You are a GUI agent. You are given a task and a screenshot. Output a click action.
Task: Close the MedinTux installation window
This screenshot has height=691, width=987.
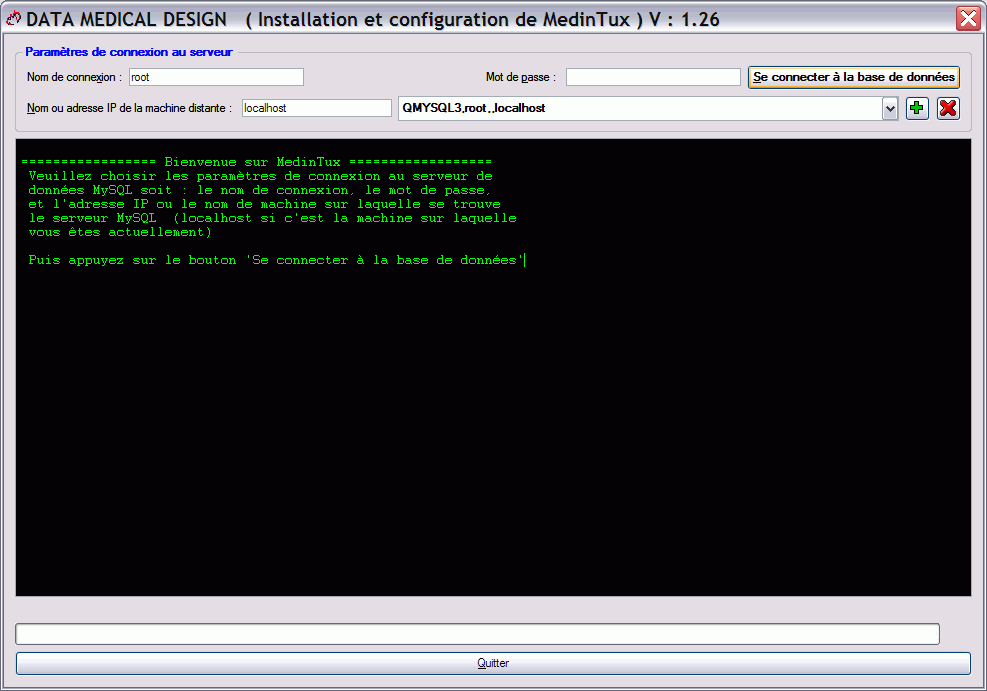(968, 18)
